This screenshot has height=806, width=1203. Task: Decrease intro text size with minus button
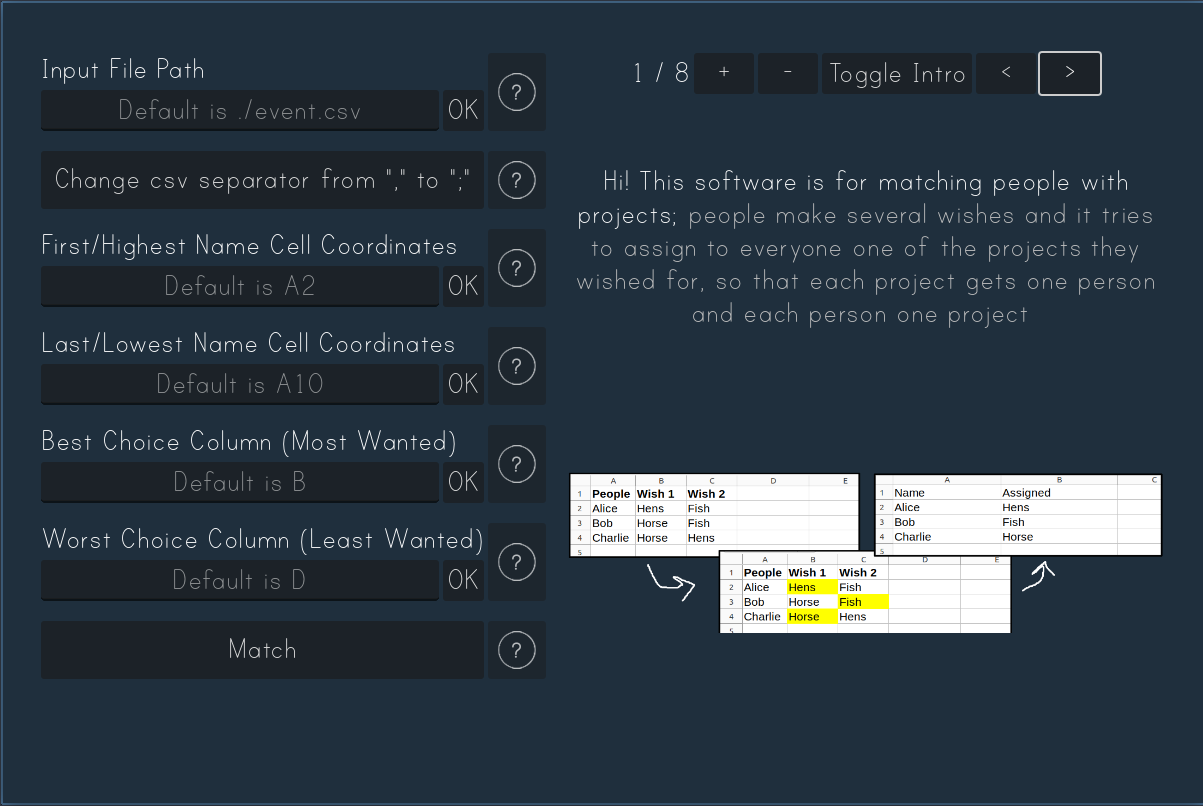click(x=788, y=73)
